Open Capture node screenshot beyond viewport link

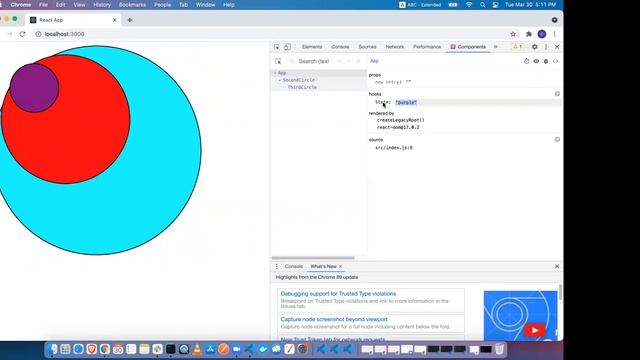[334, 320]
